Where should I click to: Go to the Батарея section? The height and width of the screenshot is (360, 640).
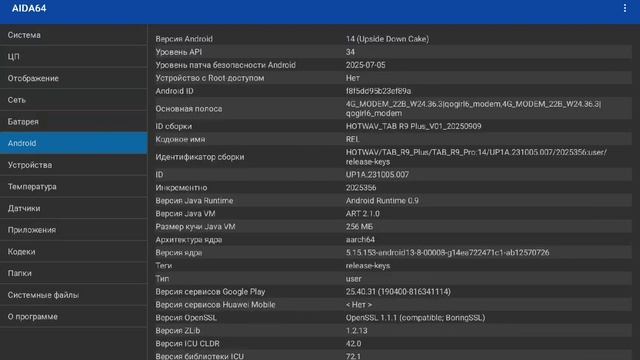[73, 122]
